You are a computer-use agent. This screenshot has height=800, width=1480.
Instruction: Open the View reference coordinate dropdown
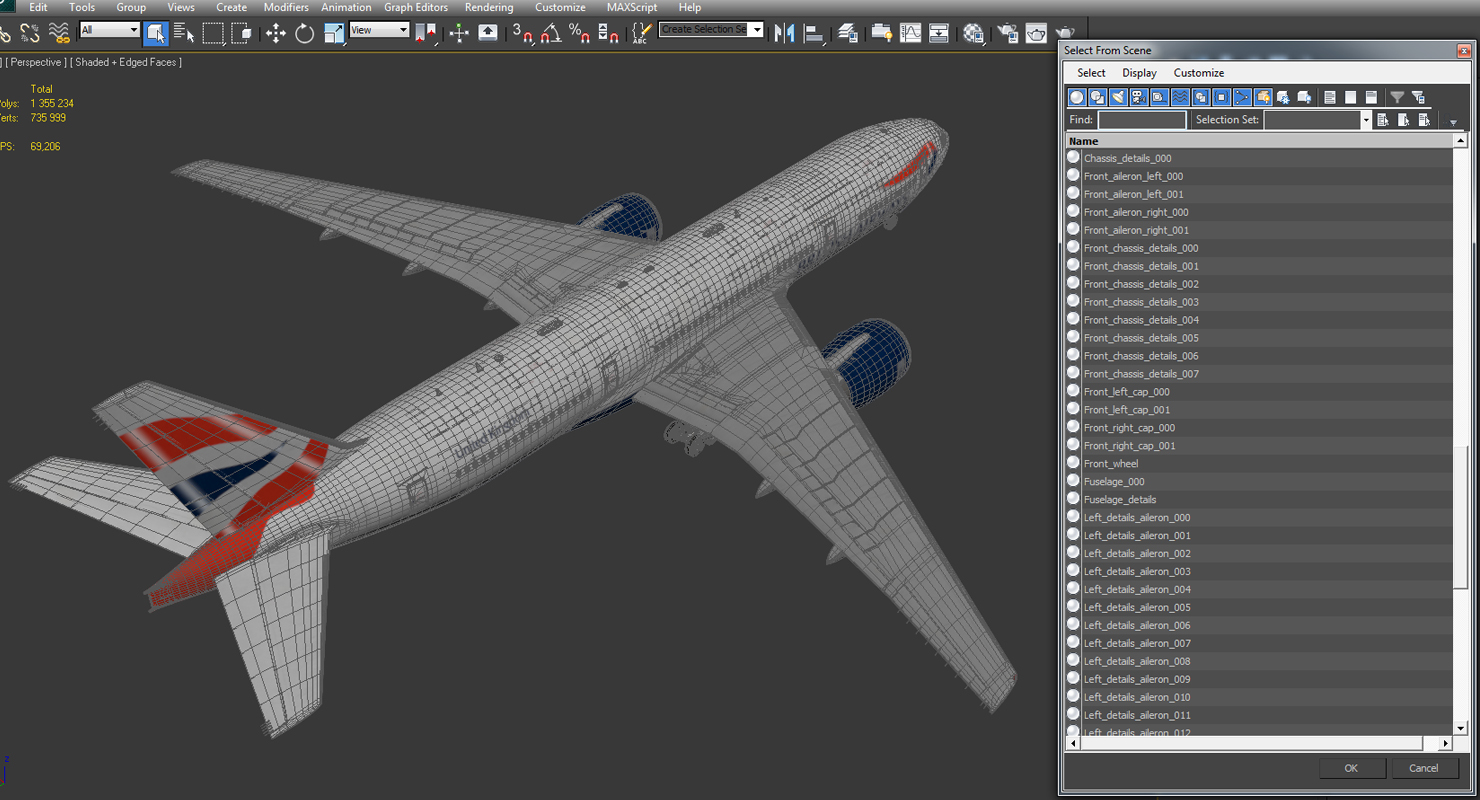point(379,30)
